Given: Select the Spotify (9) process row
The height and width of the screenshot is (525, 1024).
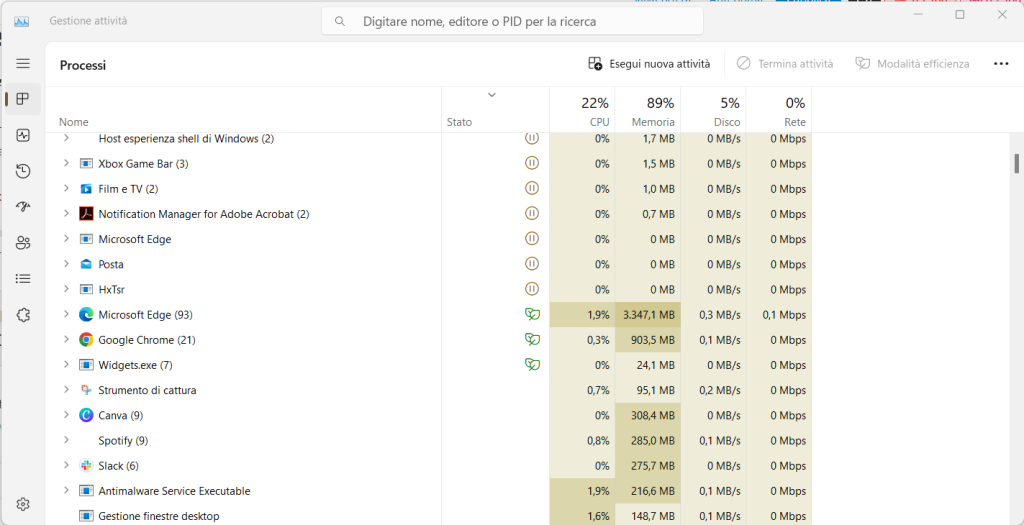Looking at the screenshot, I should click(x=428, y=440).
